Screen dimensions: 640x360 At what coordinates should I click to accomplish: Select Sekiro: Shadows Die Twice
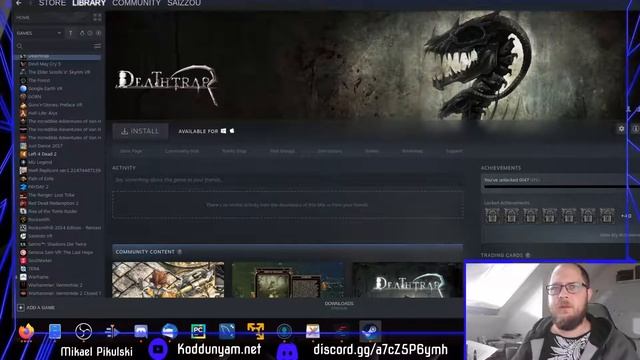pos(57,244)
